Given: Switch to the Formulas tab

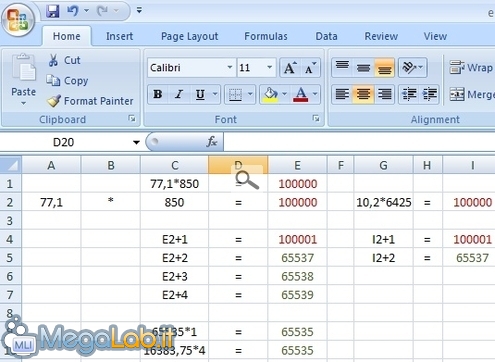Looking at the screenshot, I should (266, 36).
